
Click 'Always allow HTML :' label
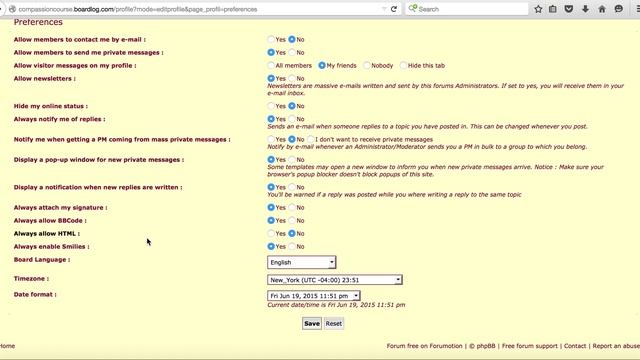(x=47, y=234)
